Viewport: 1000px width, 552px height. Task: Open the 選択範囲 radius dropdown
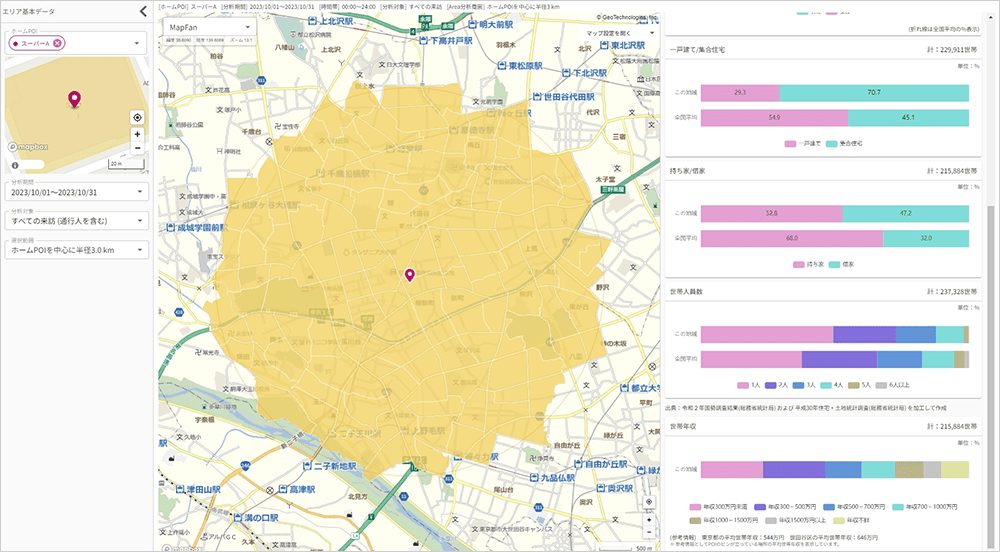[75, 250]
